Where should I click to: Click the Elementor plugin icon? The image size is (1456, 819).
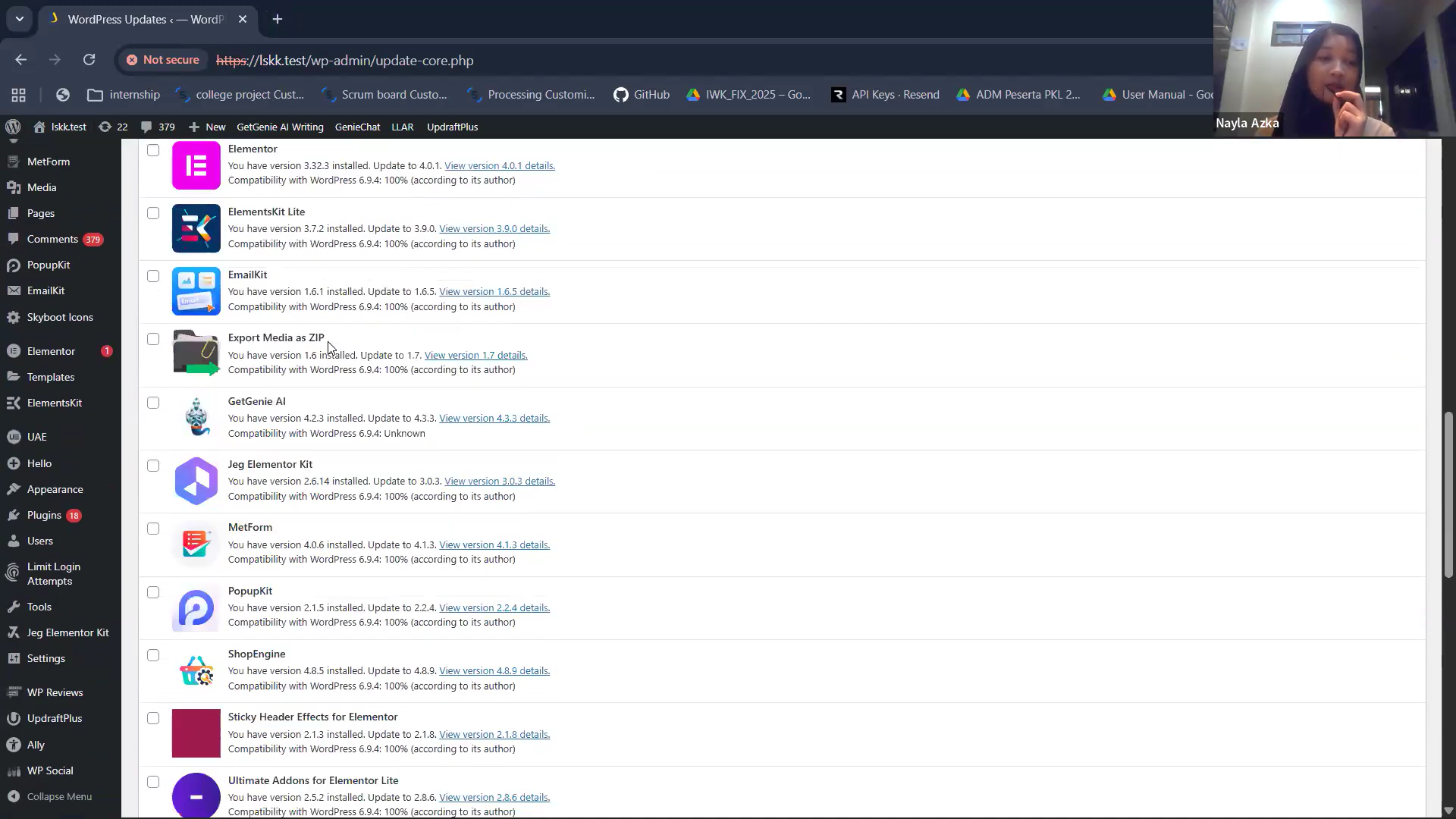click(196, 165)
